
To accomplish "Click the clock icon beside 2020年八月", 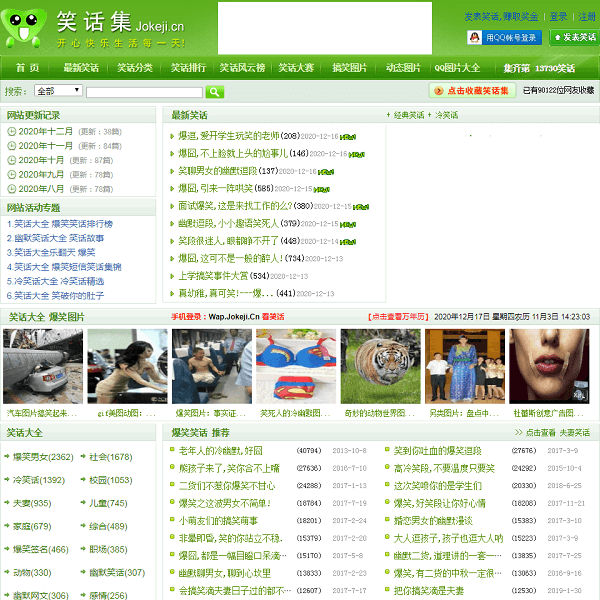I will pos(11,189).
